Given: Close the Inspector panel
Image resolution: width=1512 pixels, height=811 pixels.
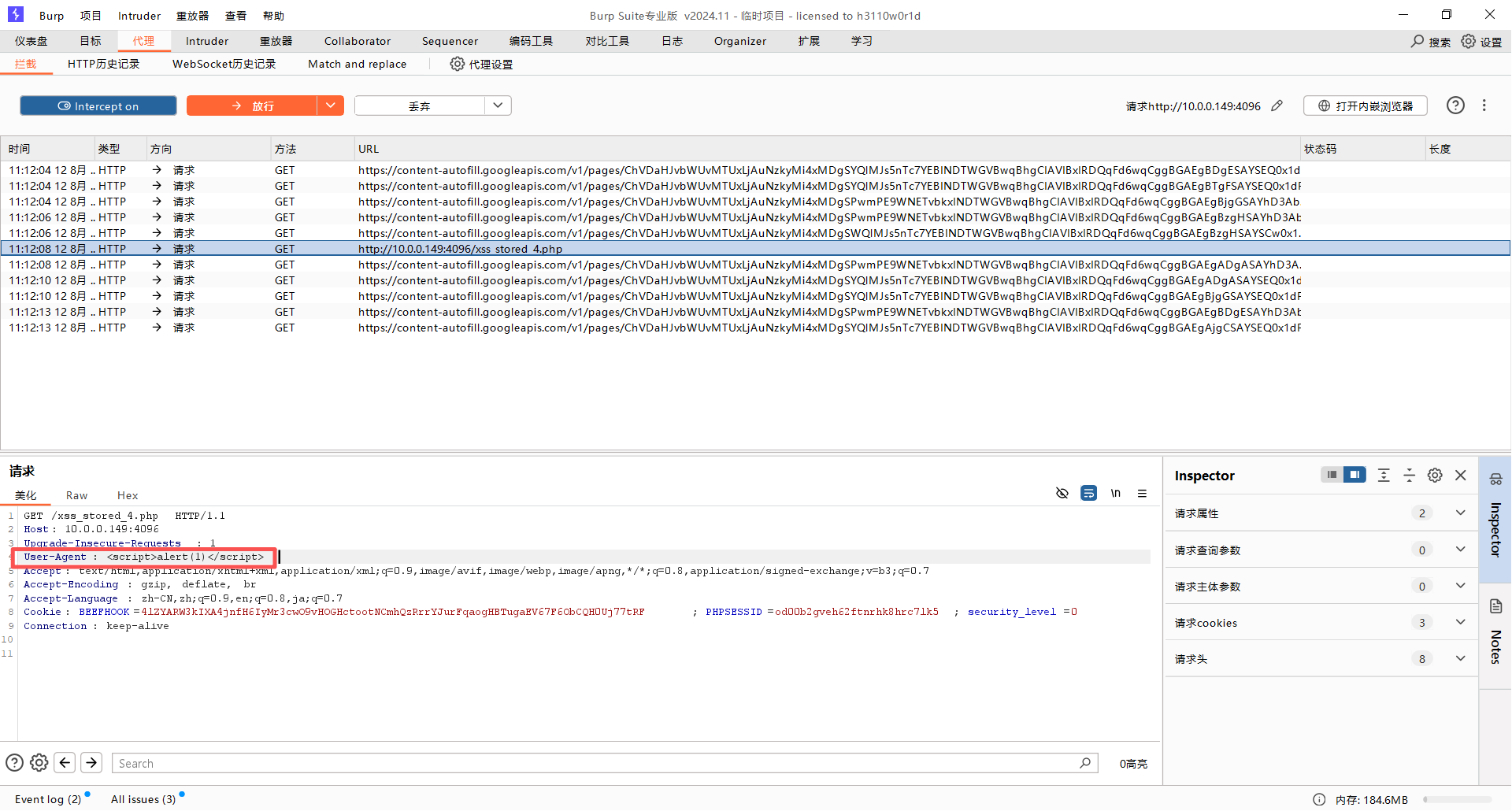Looking at the screenshot, I should click(1461, 475).
